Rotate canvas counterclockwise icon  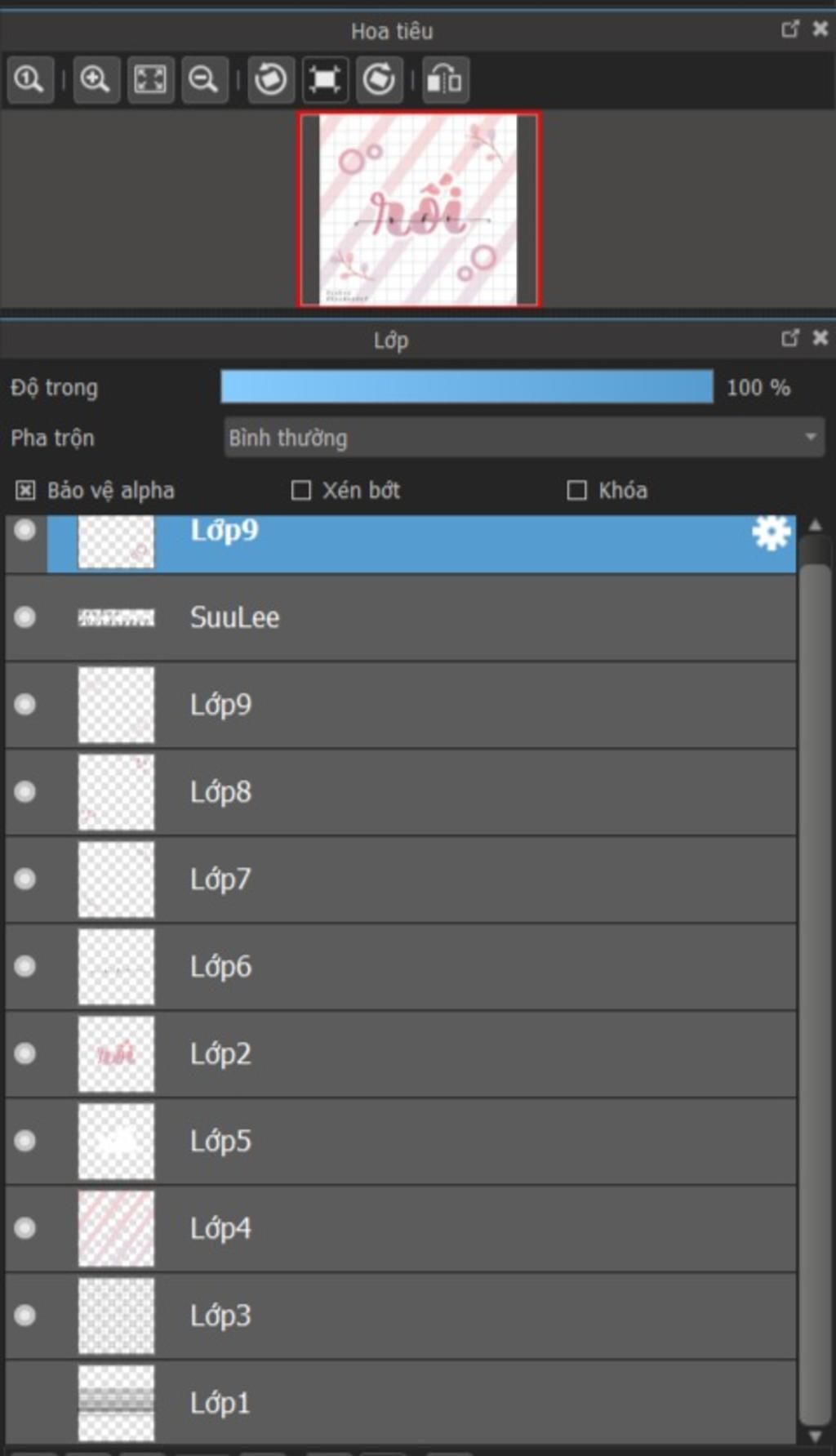pos(271,80)
